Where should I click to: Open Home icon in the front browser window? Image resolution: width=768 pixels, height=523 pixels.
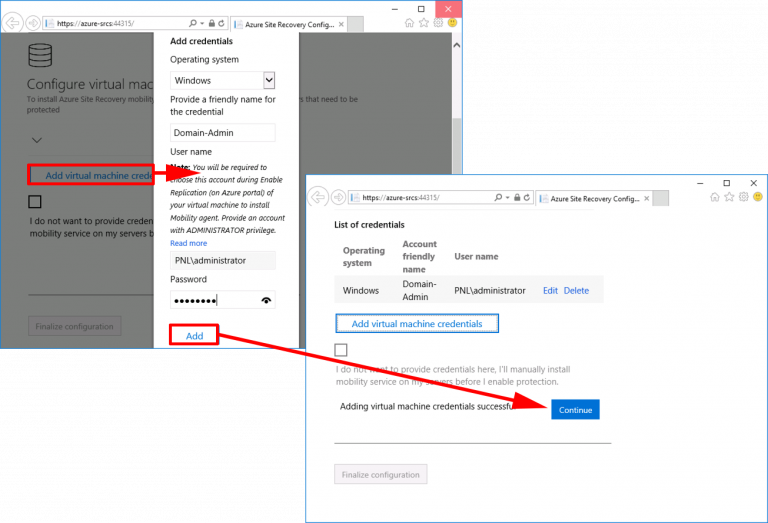(715, 197)
